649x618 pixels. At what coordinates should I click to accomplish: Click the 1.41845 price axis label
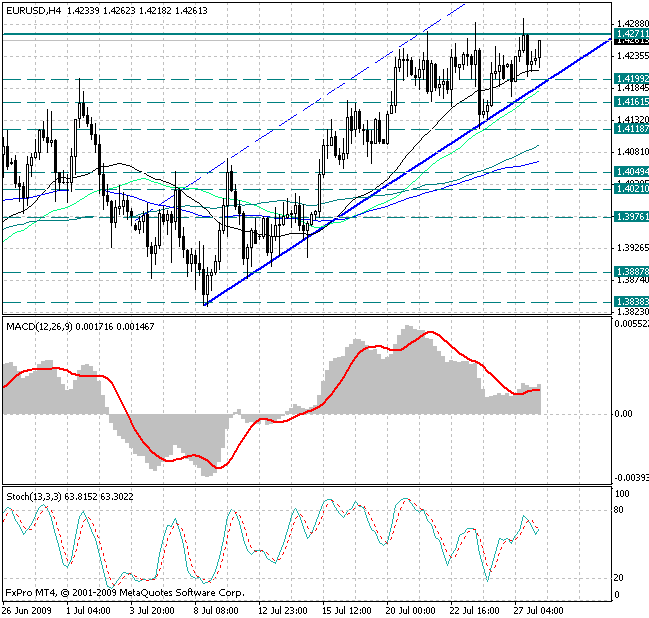632,88
